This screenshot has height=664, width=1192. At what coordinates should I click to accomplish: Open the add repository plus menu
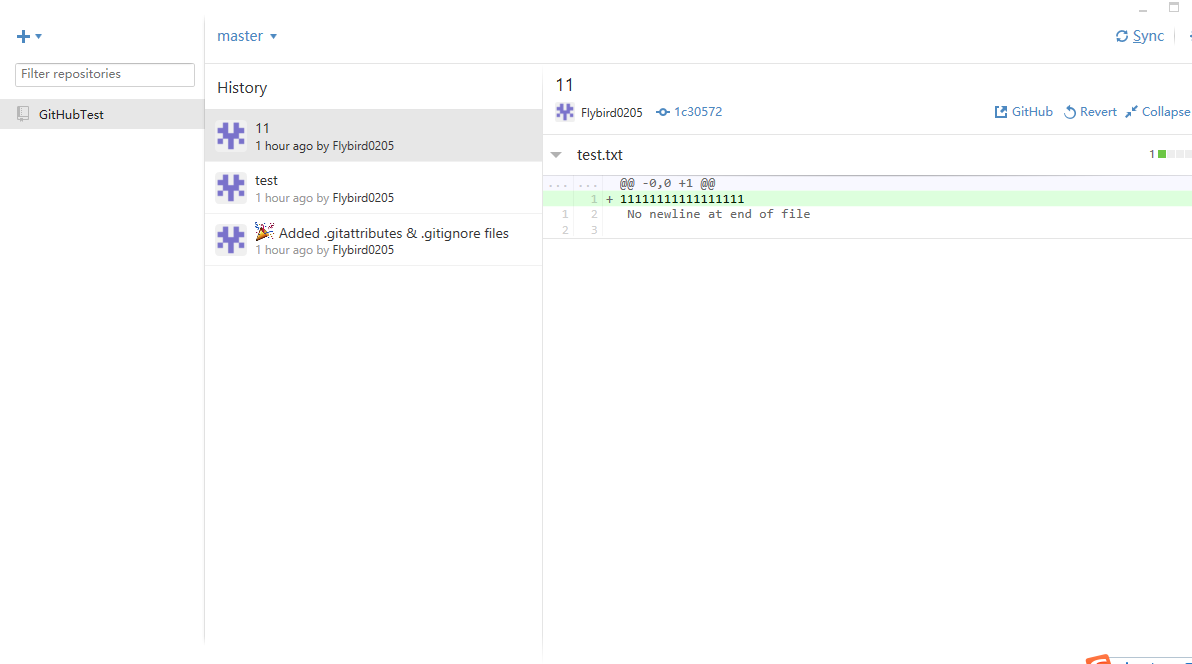[29, 36]
